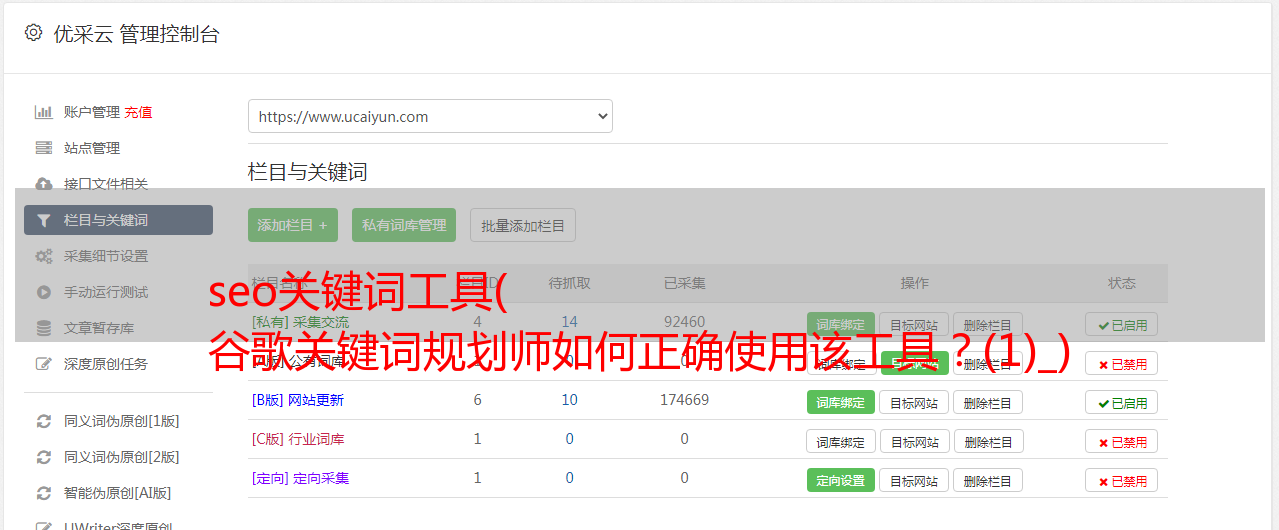
Task: Click 目标网站 in the 定向采集 row
Action: pos(914,480)
